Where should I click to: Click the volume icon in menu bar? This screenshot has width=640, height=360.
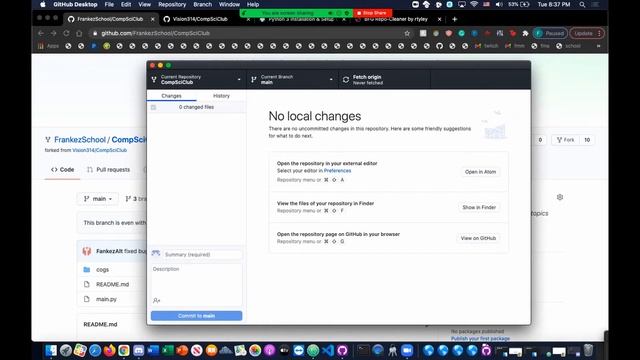tap(499, 4)
